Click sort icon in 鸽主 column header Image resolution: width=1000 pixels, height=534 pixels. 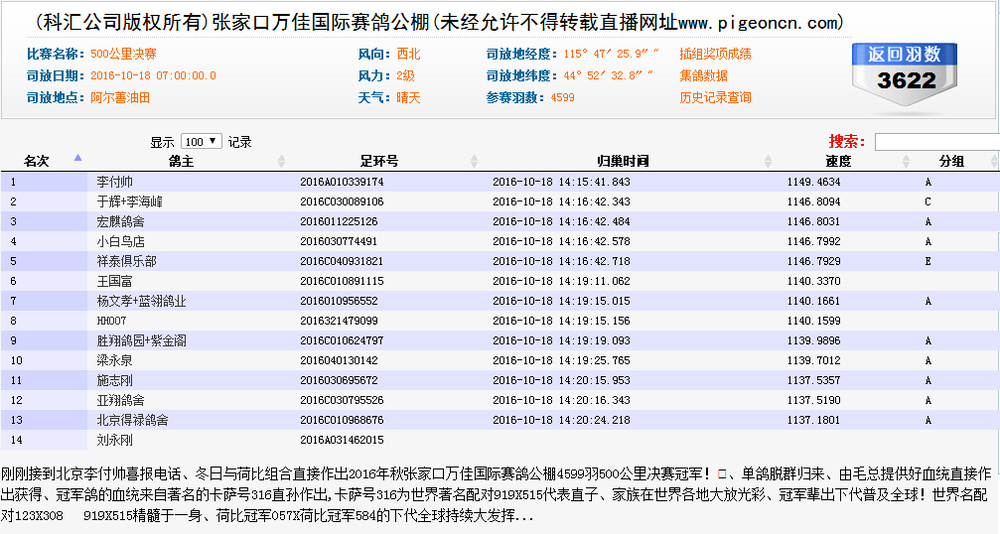[x=281, y=161]
